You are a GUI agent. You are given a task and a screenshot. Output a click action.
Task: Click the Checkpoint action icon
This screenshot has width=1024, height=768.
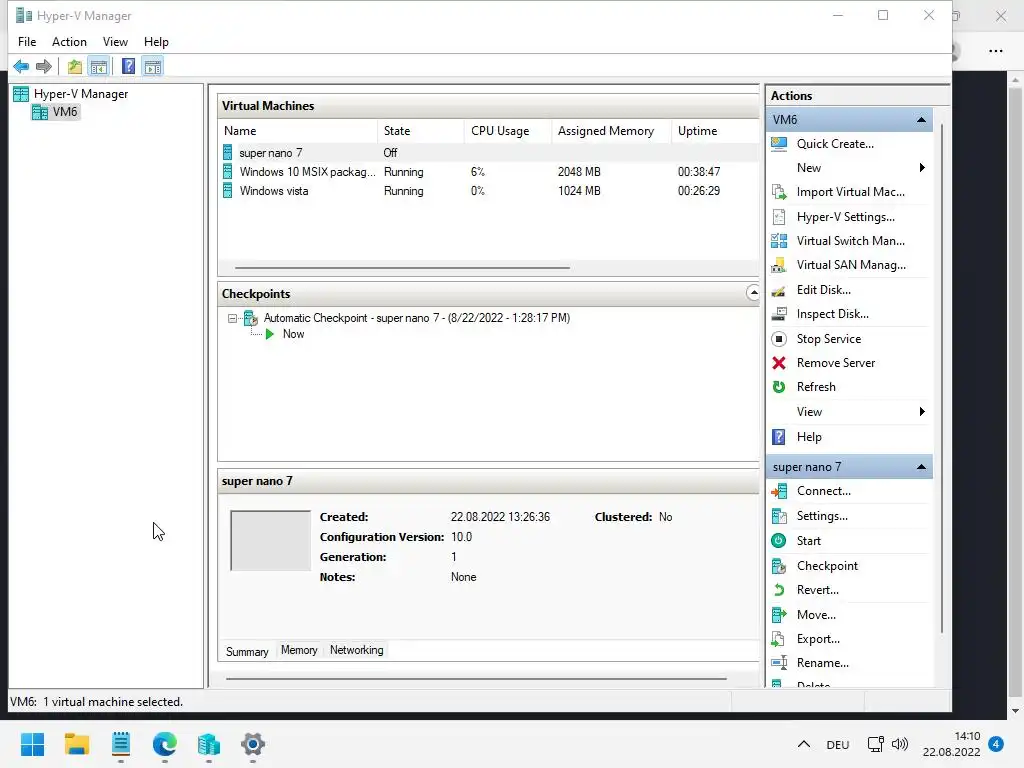point(779,566)
